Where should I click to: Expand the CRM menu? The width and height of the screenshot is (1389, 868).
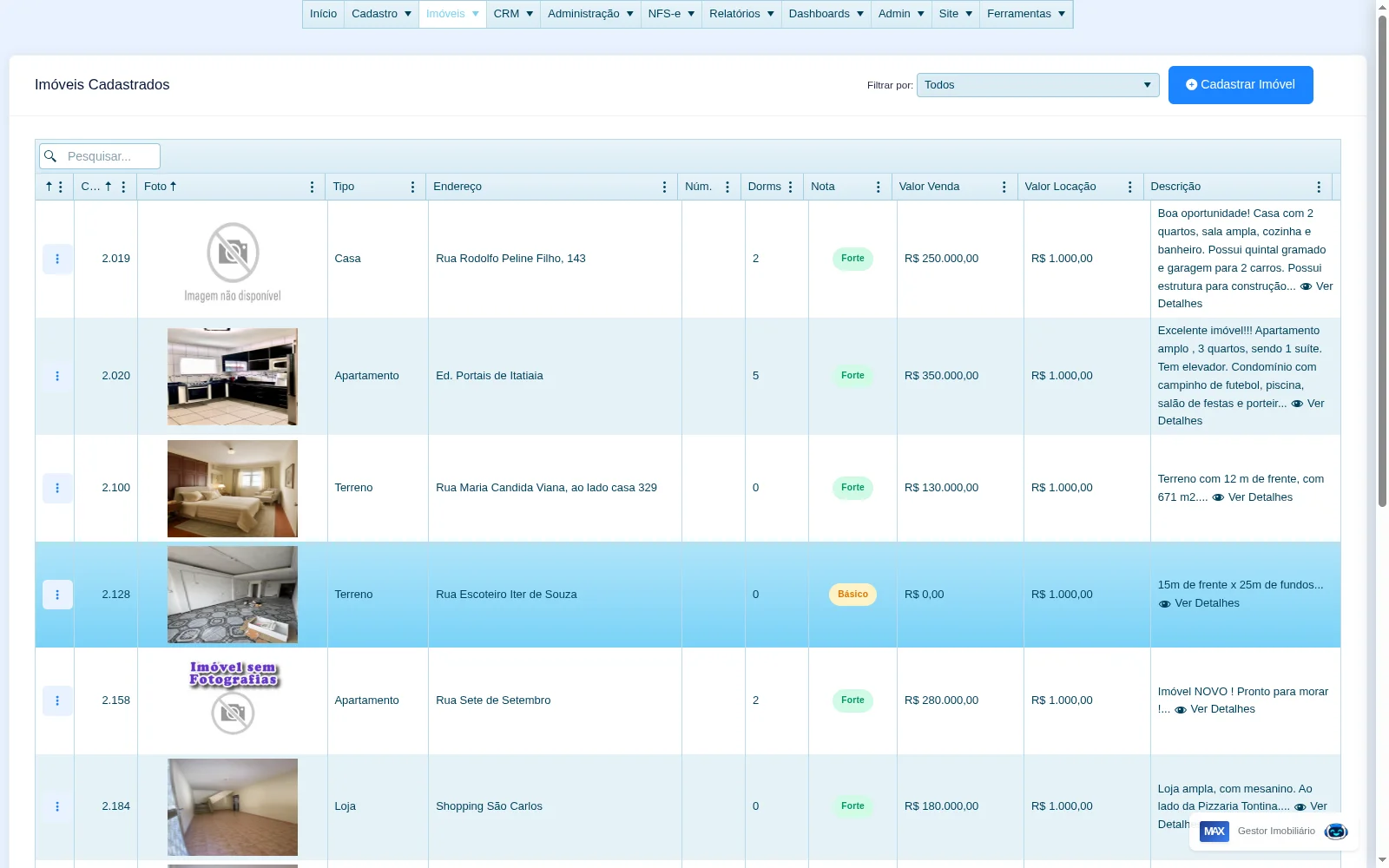tap(513, 14)
